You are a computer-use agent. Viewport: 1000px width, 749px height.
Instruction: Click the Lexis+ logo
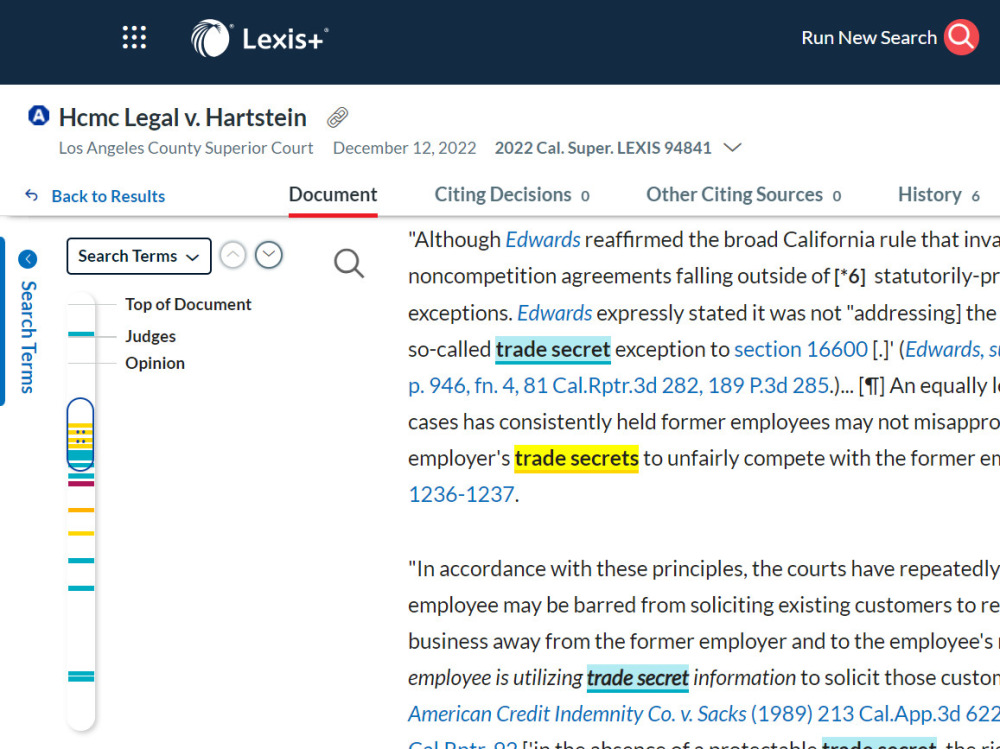pos(260,38)
